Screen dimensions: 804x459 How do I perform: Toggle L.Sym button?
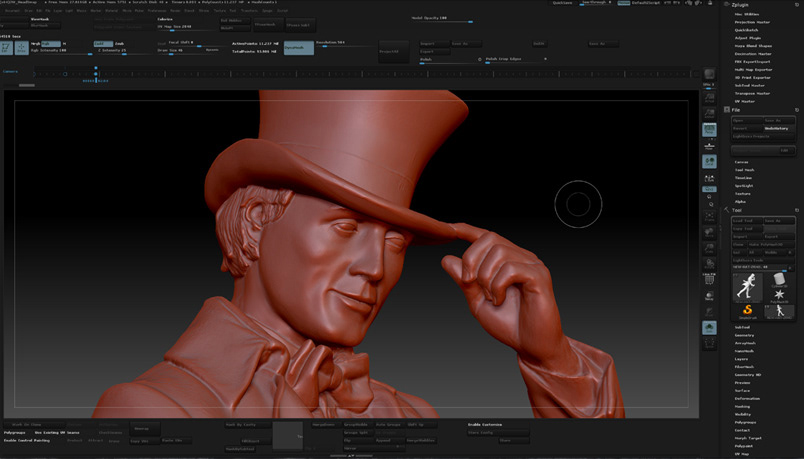coord(709,178)
